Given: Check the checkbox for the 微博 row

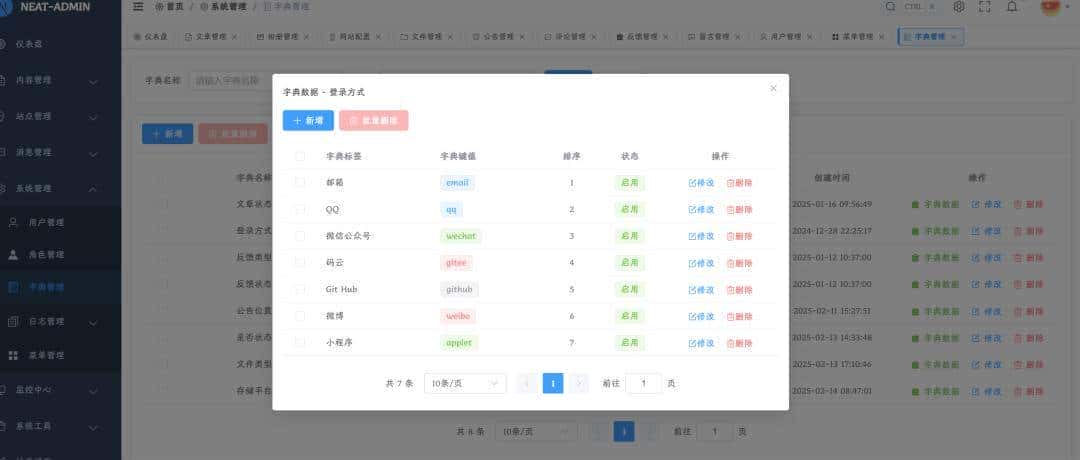Looking at the screenshot, I should click(300, 315).
